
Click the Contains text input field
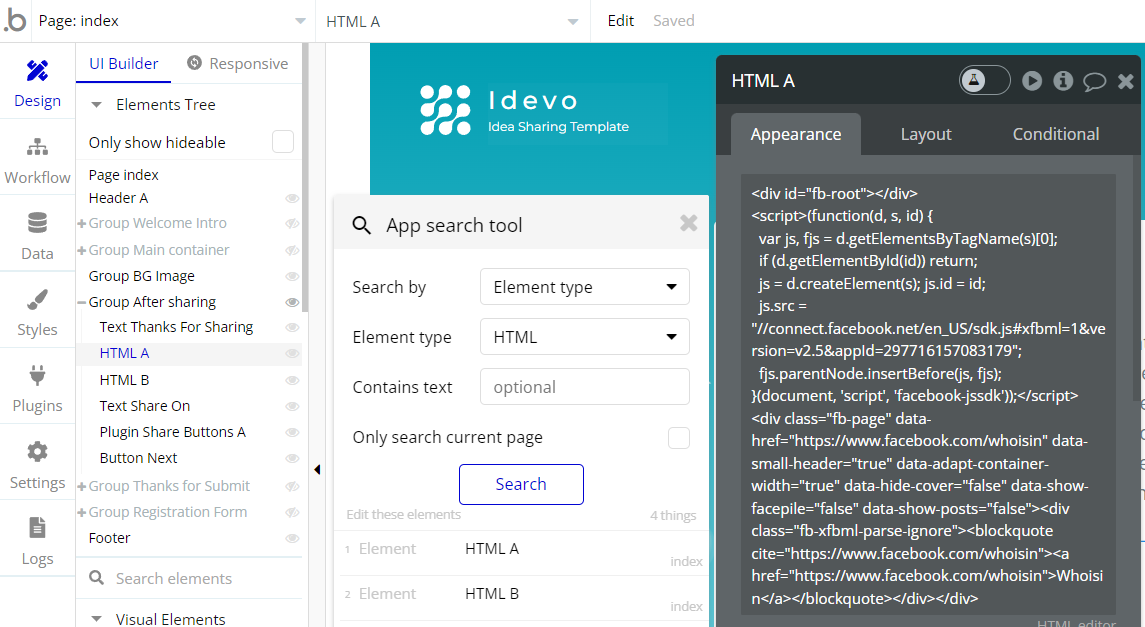pos(584,387)
